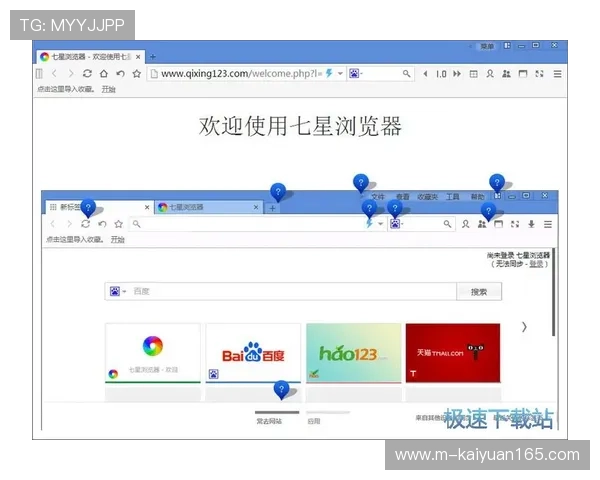
Task: Open the 菜单 button in outer title bar
Action: pos(487,46)
